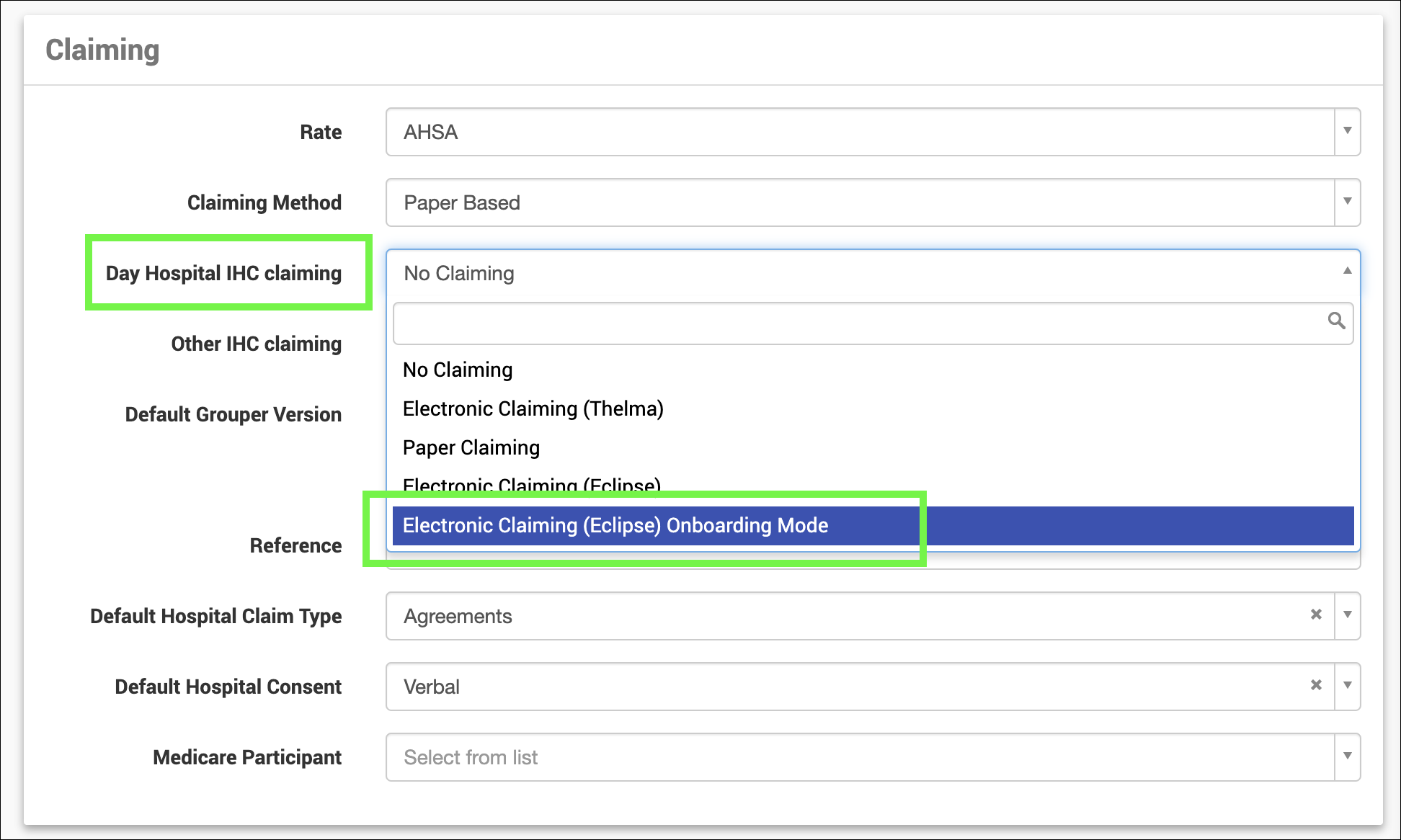Image resolution: width=1401 pixels, height=840 pixels.
Task: Clear the Default Hospital Consent value
Action: (x=1316, y=685)
